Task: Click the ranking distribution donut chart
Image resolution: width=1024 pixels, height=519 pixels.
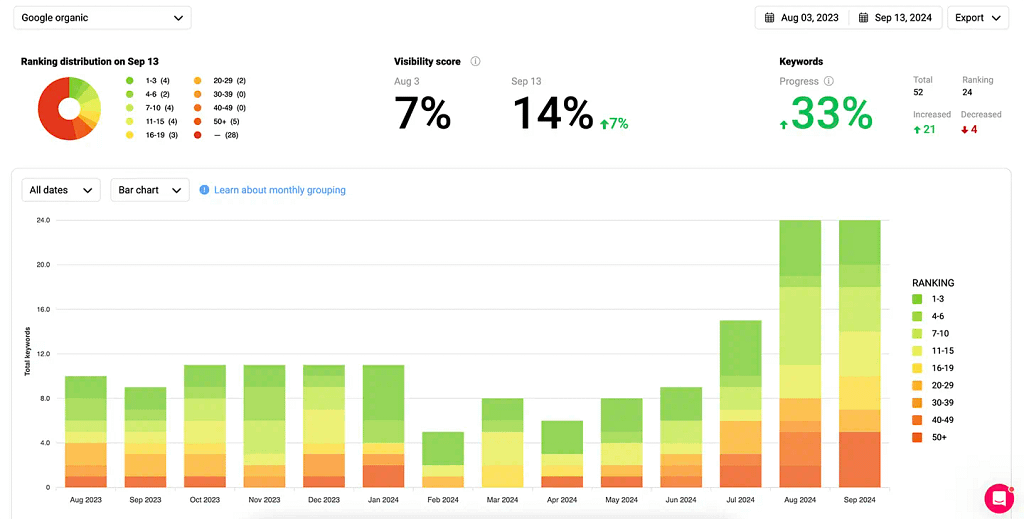Action: pyautogui.click(x=69, y=107)
